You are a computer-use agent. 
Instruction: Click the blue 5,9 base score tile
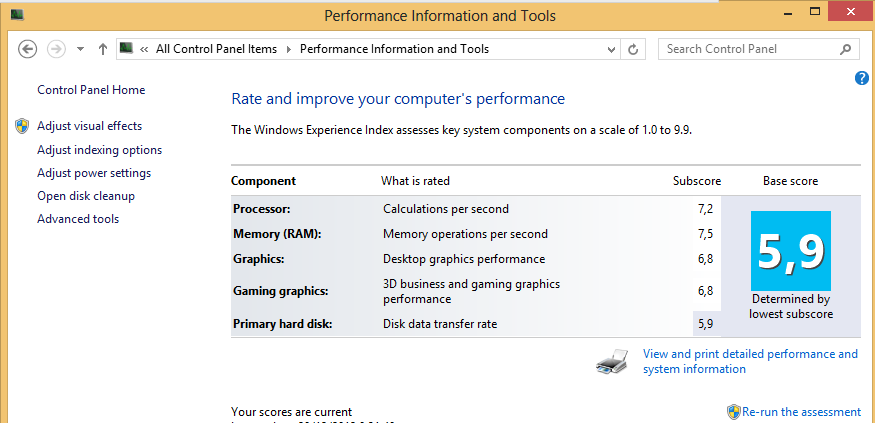(x=791, y=251)
